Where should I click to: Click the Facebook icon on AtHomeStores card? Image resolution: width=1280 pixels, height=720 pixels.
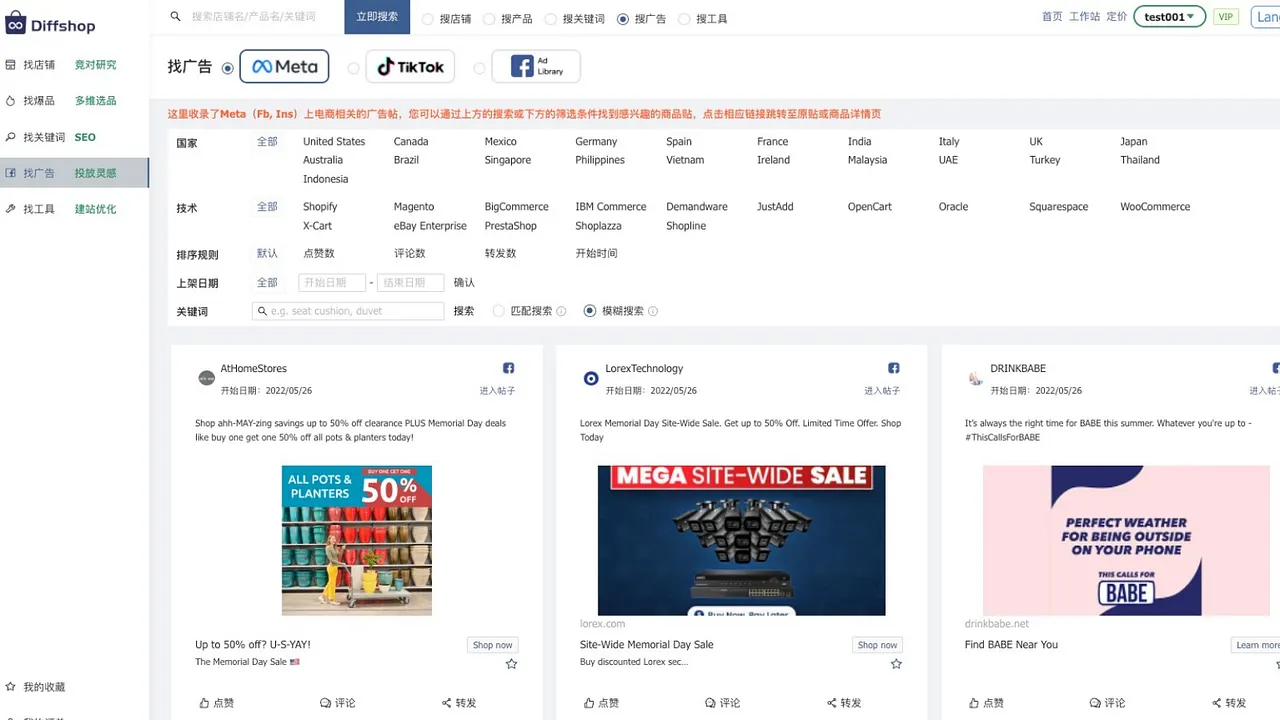coord(508,368)
